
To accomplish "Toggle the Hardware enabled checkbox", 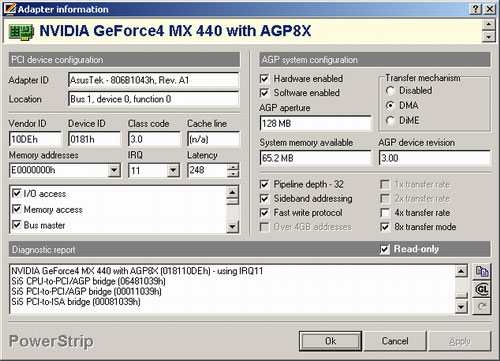I will point(264,79).
